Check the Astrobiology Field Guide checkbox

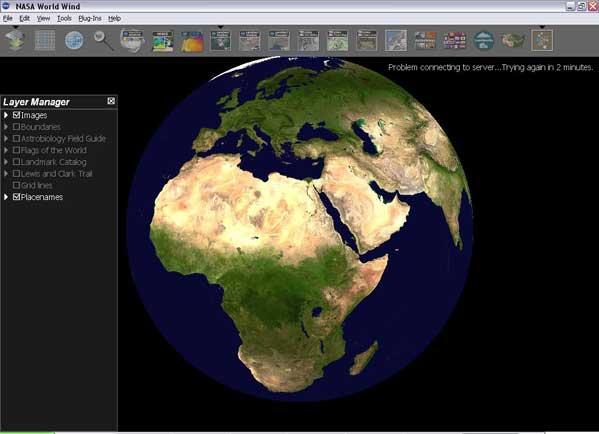click(x=16, y=138)
